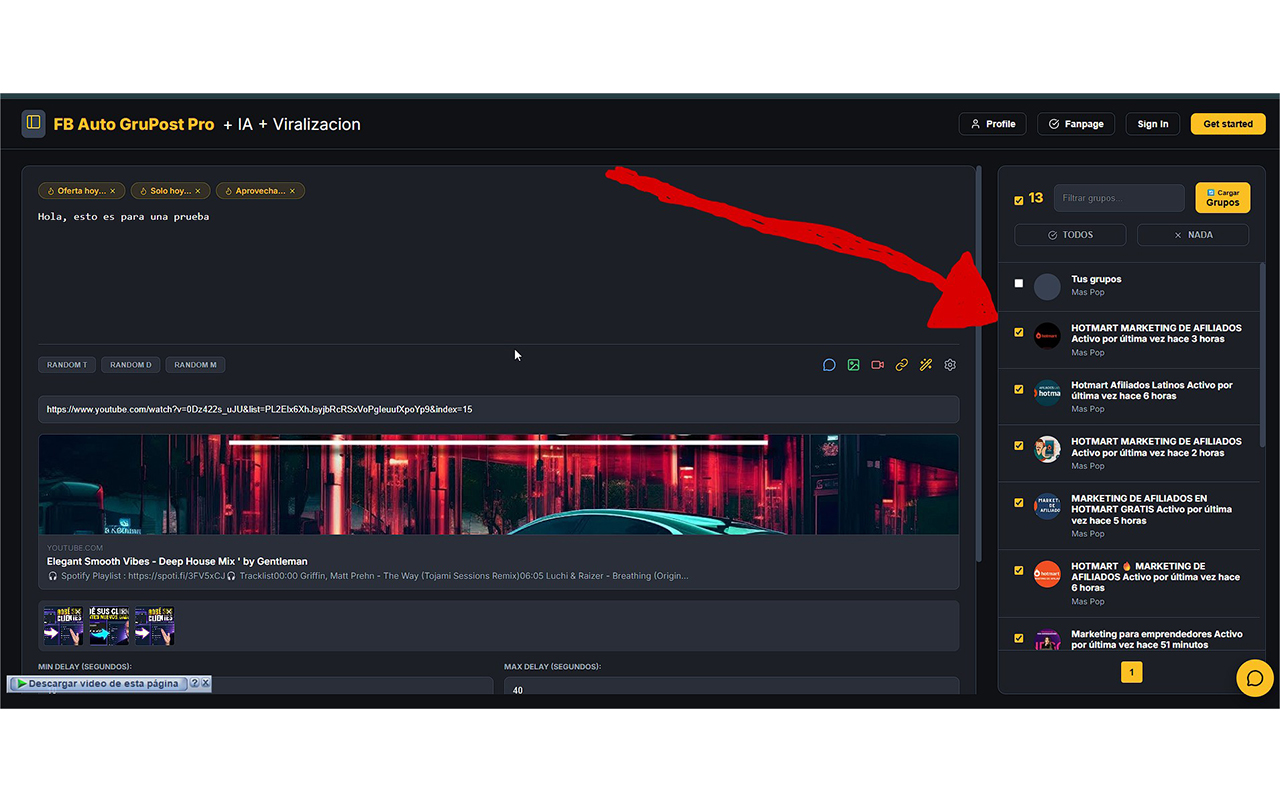Select the second attached image thumbnail

pos(110,626)
